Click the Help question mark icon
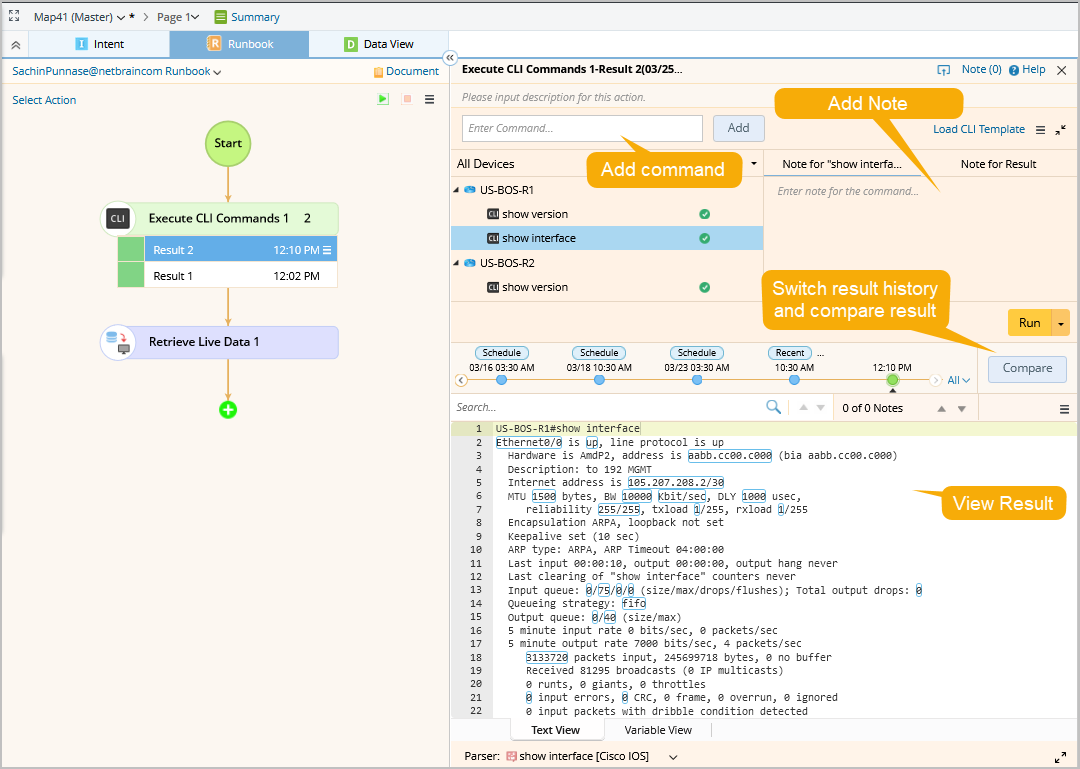 pos(1014,70)
